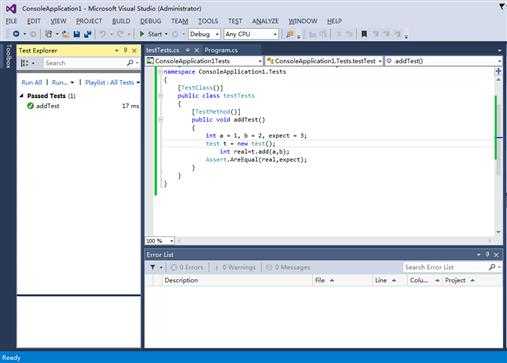The height and width of the screenshot is (363, 507).
Task: Sort by the Description column header
Action: (x=237, y=280)
